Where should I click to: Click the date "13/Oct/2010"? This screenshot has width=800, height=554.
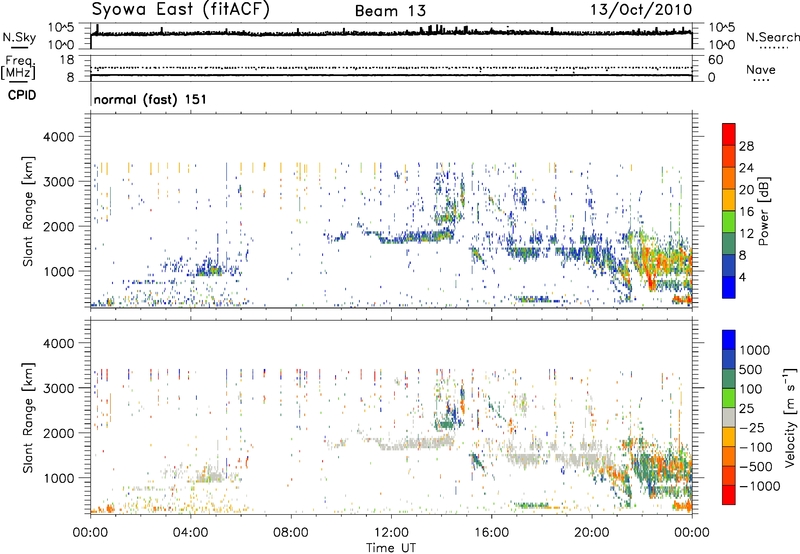(x=641, y=10)
